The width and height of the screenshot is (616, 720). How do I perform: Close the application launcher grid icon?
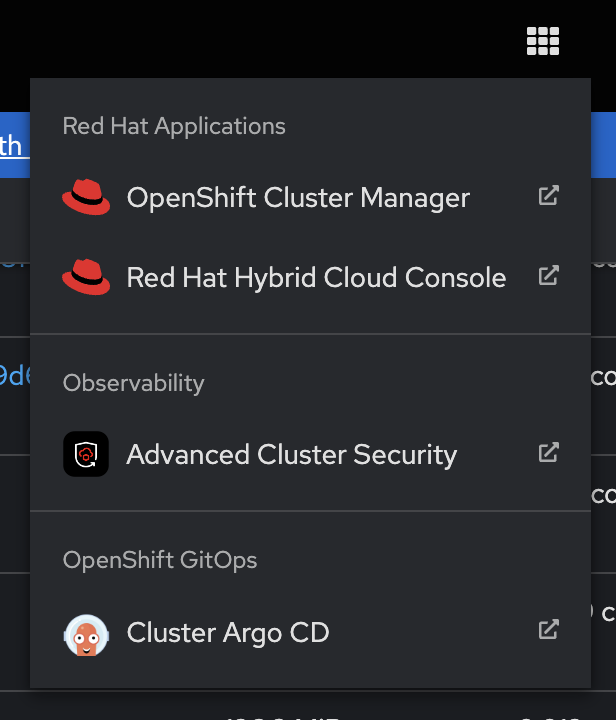tap(543, 41)
